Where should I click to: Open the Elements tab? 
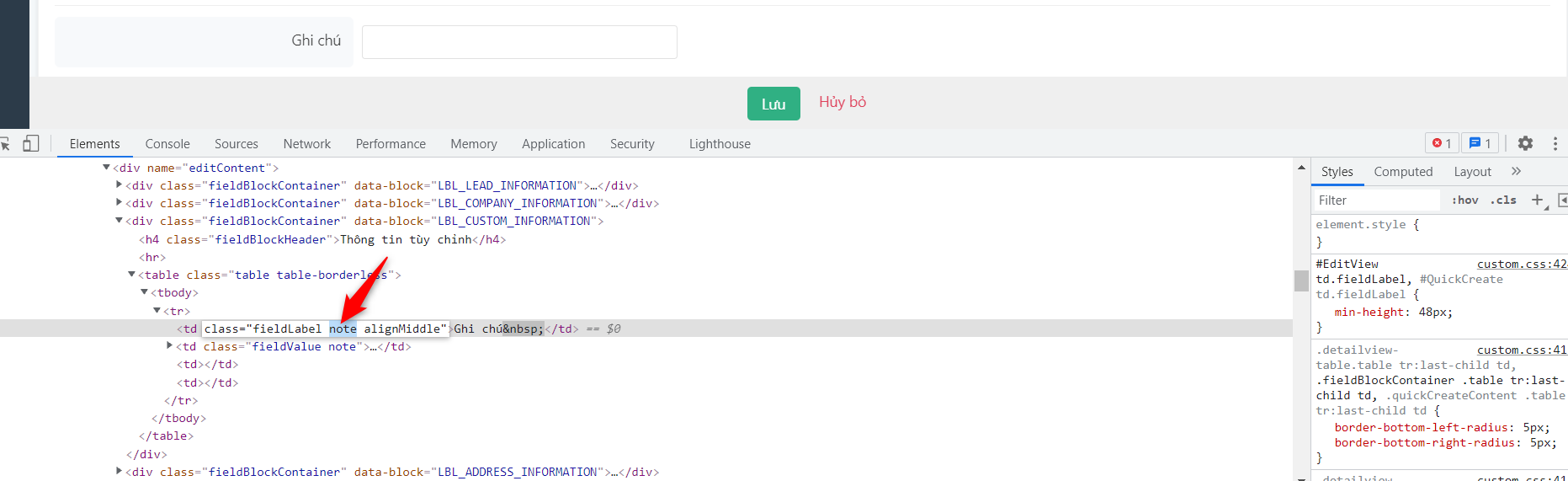(94, 144)
